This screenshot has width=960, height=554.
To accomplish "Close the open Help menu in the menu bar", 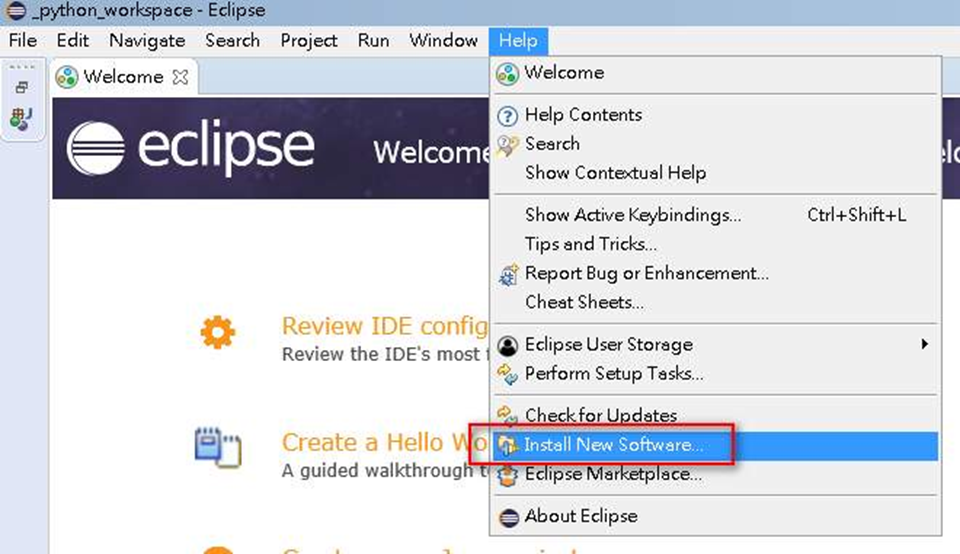I will pos(518,41).
